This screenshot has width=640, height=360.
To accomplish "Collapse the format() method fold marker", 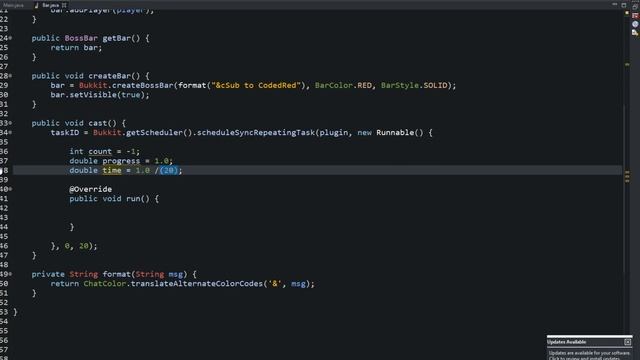I will [10, 274].
